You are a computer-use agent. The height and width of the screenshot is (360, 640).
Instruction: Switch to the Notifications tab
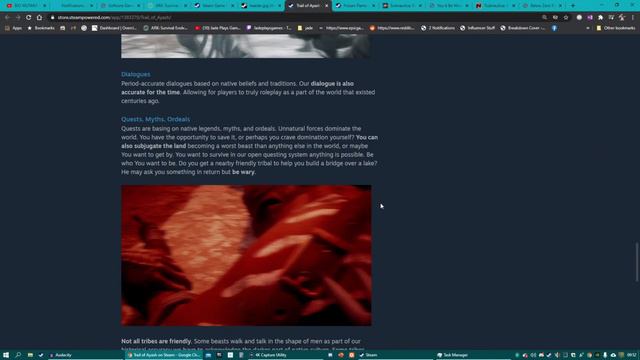point(72,6)
